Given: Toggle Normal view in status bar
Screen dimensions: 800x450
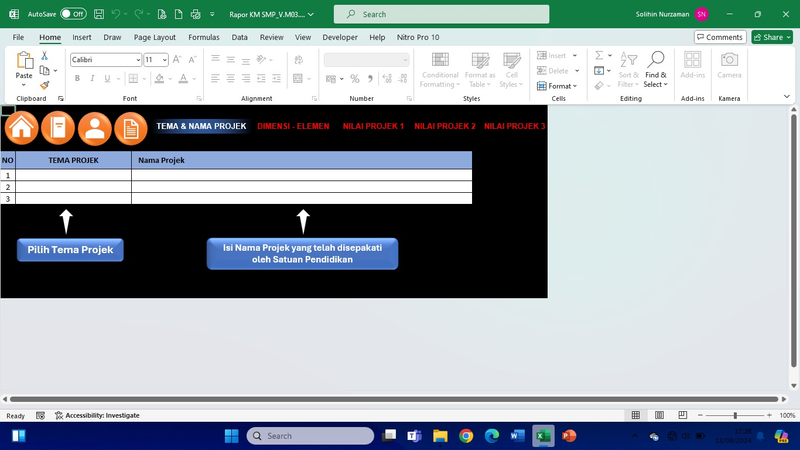Looking at the screenshot, I should pyautogui.click(x=636, y=415).
